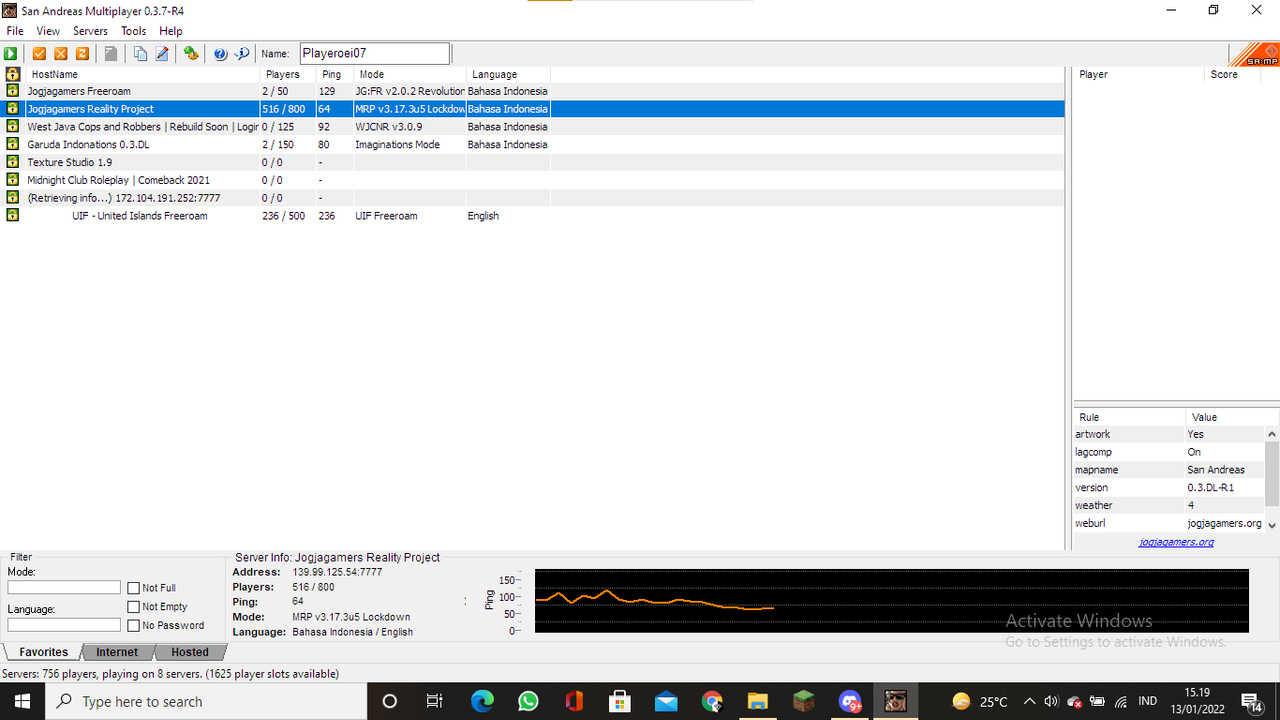
Task: Click the Copy Server Info icon
Action: tap(140, 54)
